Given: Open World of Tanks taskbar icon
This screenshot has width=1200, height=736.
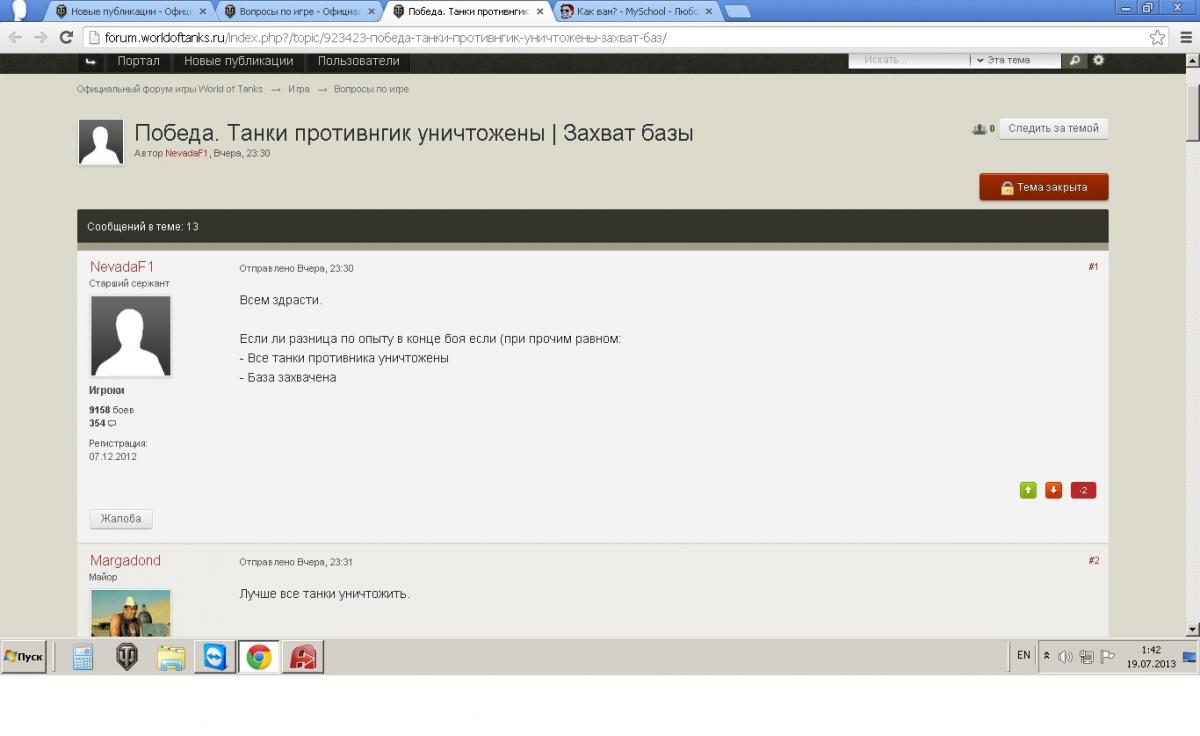Looking at the screenshot, I should [127, 657].
